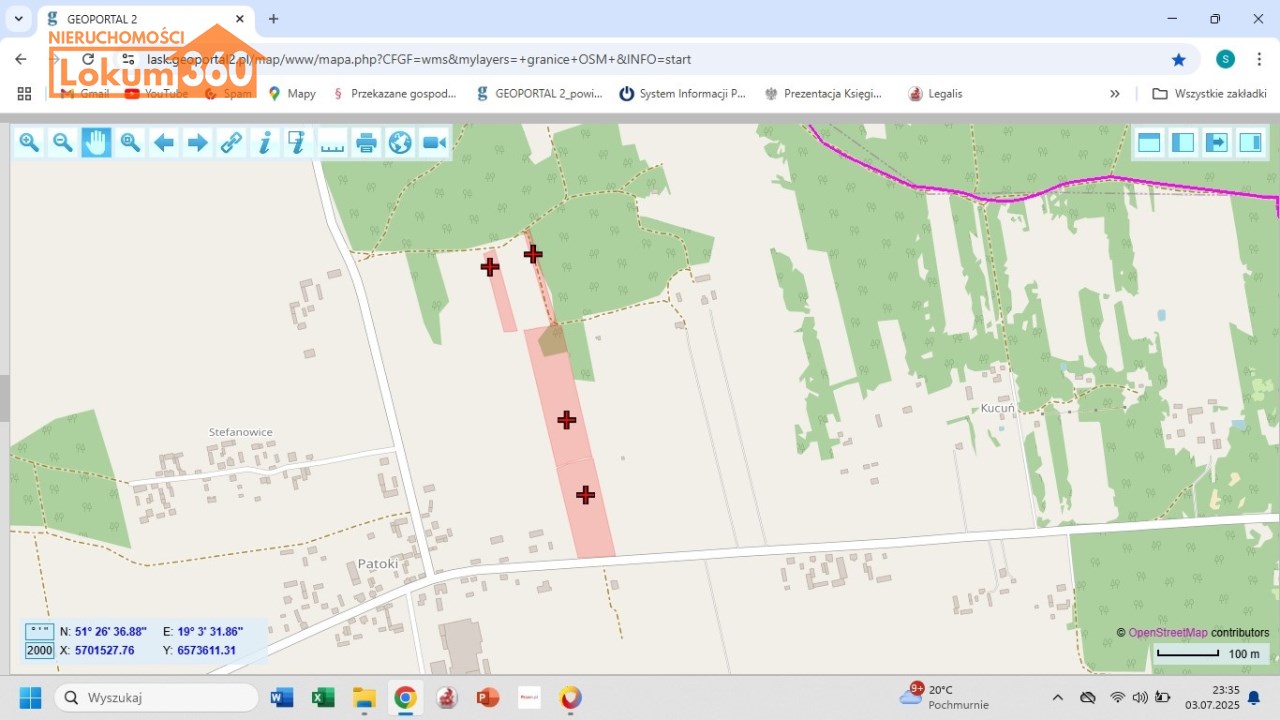Open the notification bell icon
The image size is (1280, 720).
1254,697
